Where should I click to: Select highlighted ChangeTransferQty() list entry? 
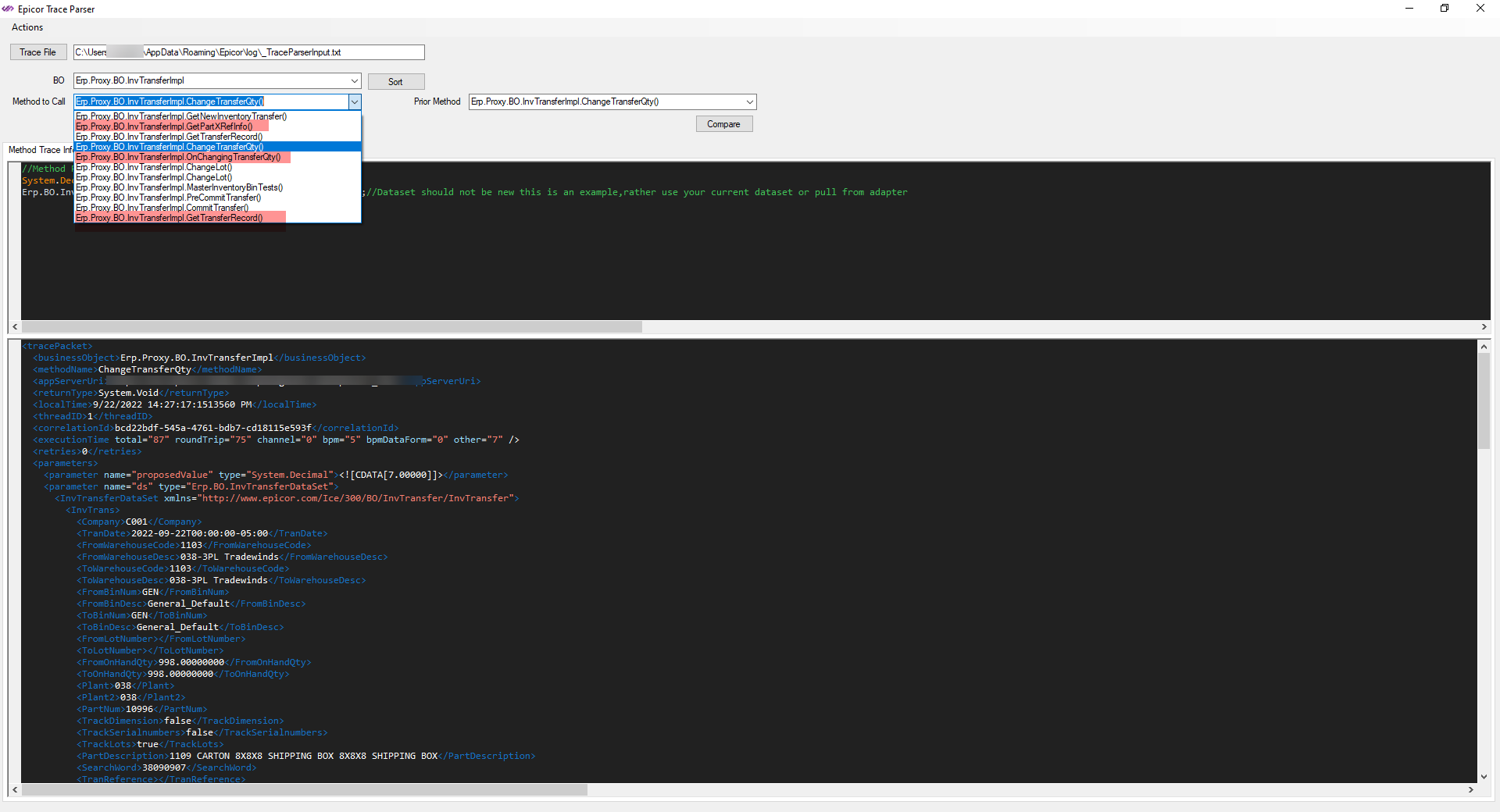click(218, 147)
